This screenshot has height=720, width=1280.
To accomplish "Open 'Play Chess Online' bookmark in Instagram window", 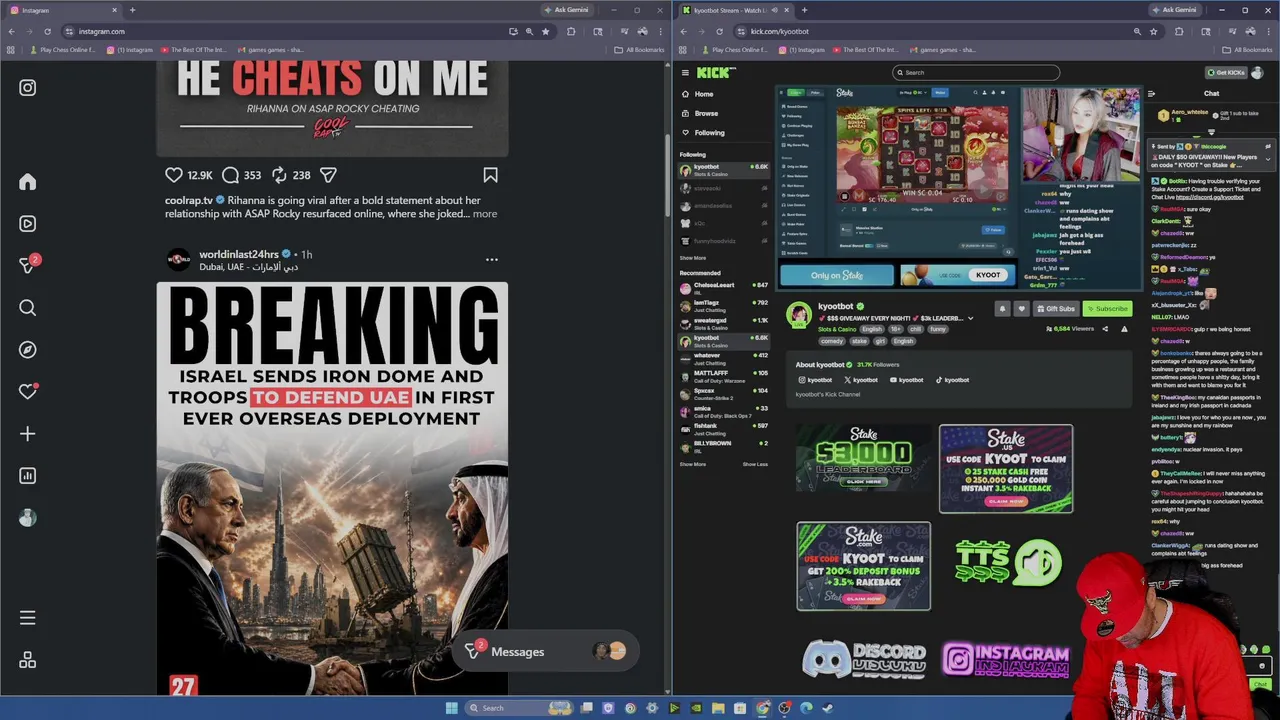I will click(63, 50).
